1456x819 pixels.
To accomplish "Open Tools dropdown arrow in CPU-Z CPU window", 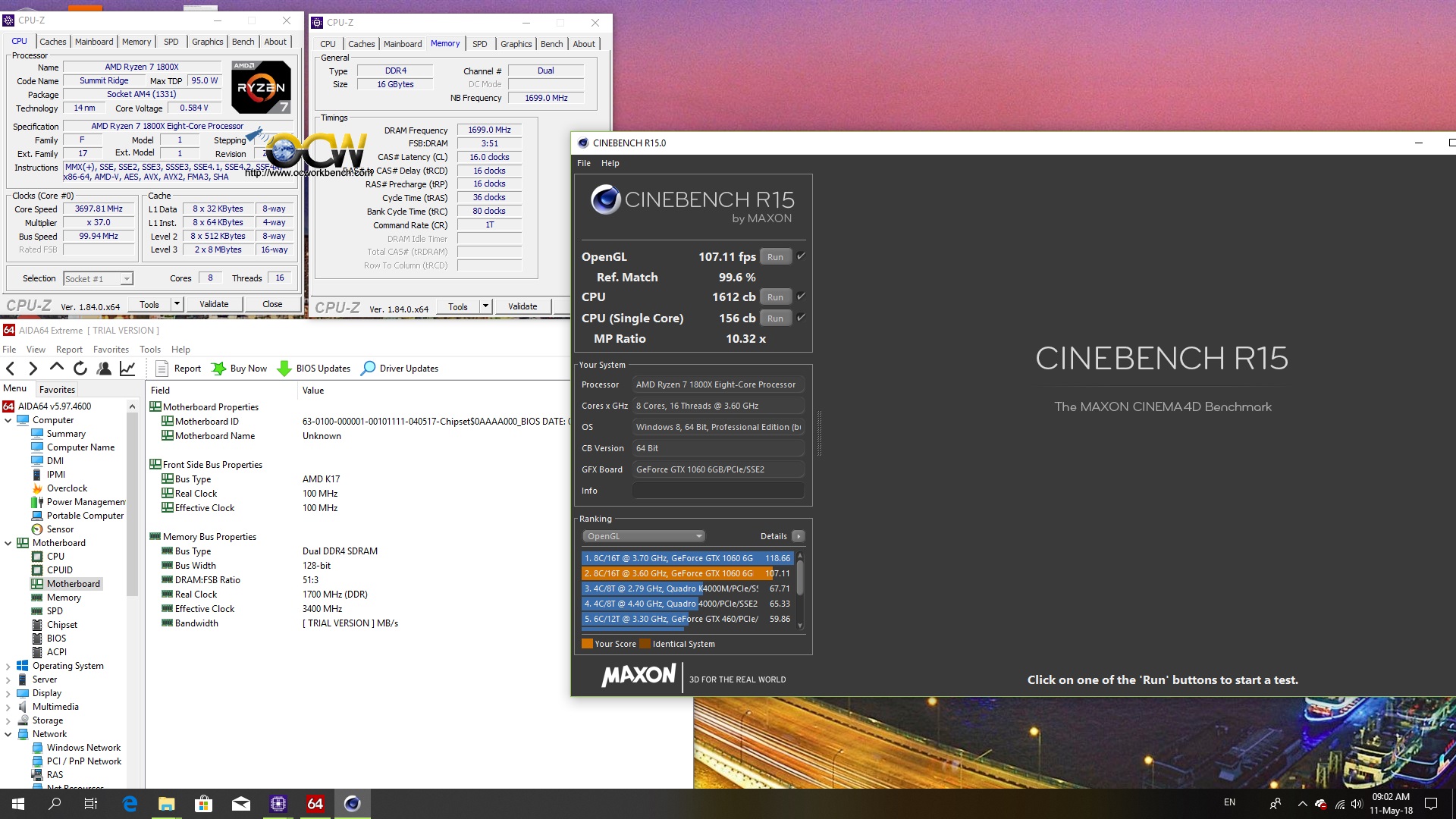I will [177, 304].
